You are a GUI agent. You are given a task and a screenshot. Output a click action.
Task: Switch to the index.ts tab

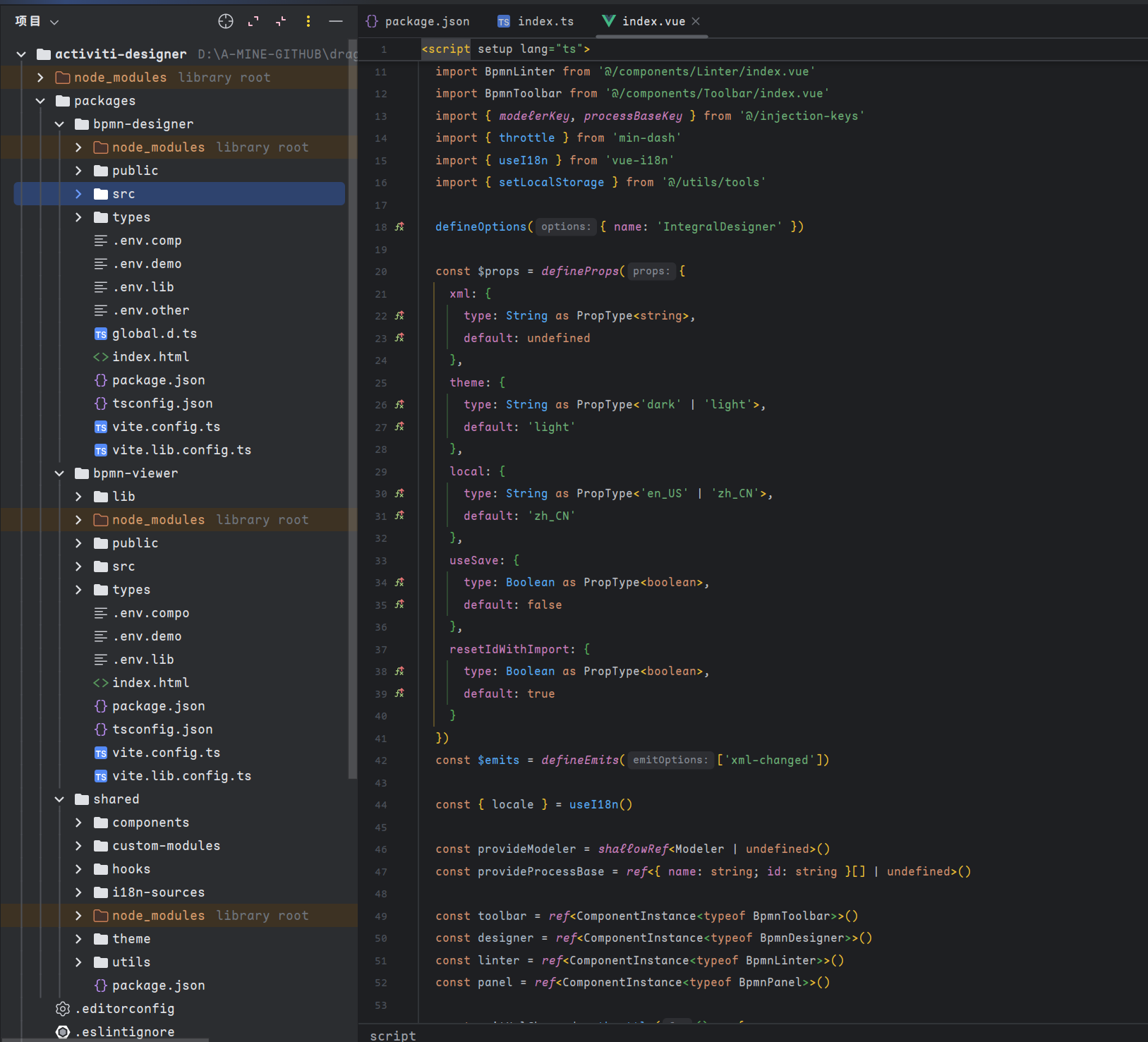pos(536,21)
